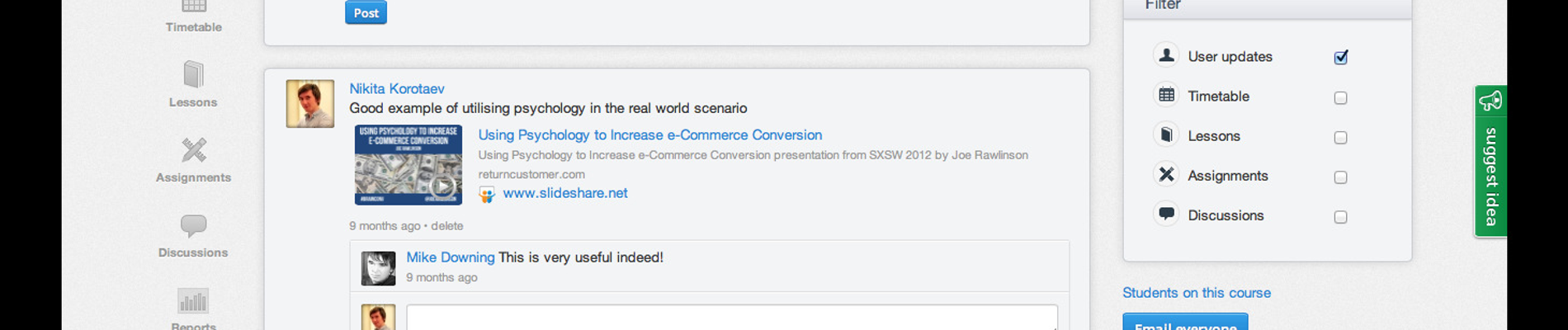Open Timetable in the left sidebar
The height and width of the screenshot is (330, 1568).
(193, 15)
